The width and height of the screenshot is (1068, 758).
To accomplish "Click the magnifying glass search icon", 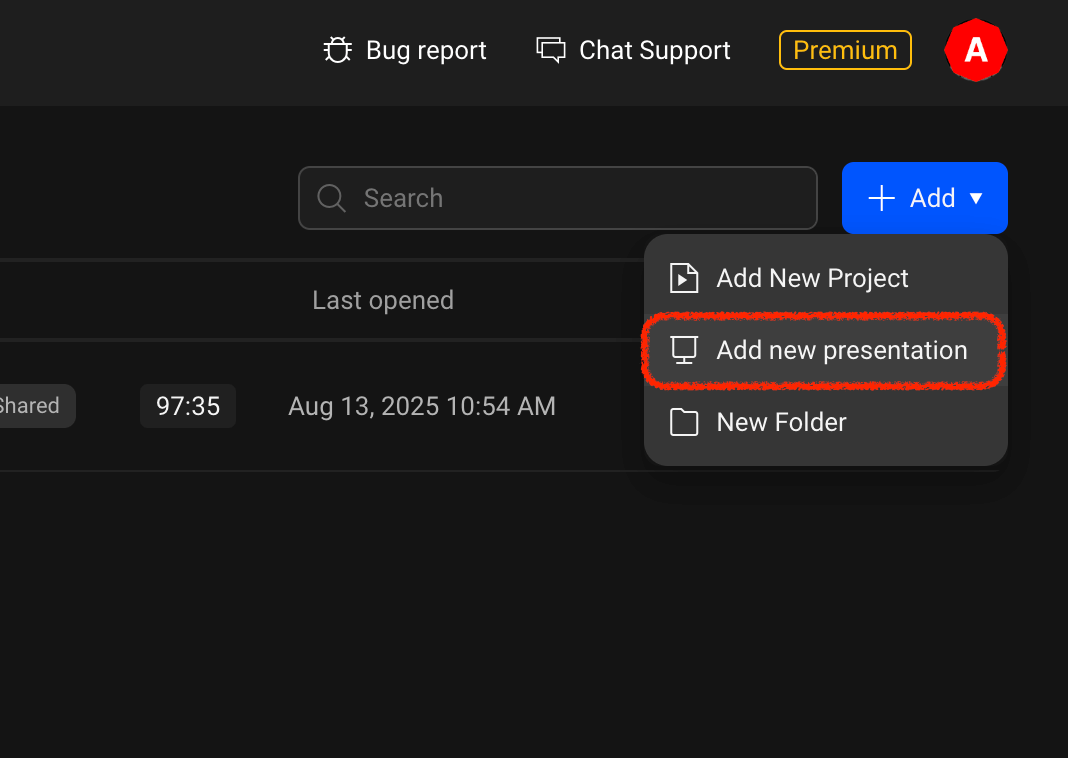I will pyautogui.click(x=332, y=198).
